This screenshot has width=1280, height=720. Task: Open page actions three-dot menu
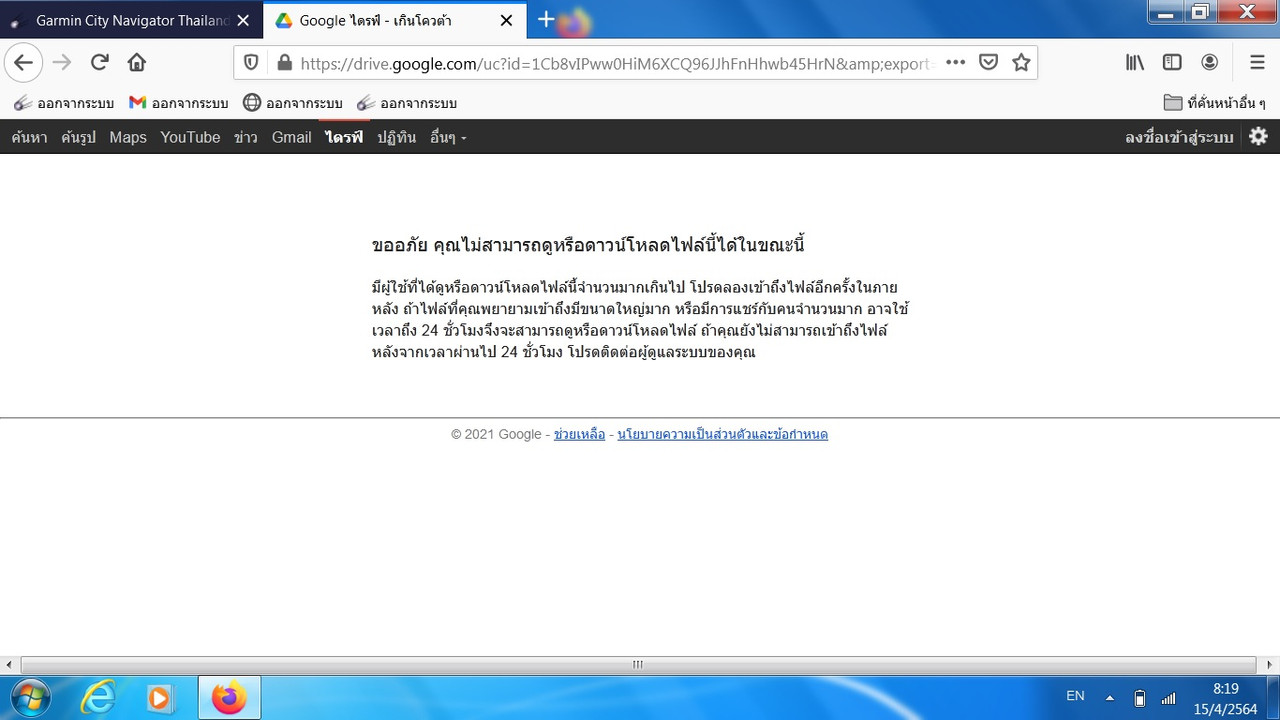[955, 62]
